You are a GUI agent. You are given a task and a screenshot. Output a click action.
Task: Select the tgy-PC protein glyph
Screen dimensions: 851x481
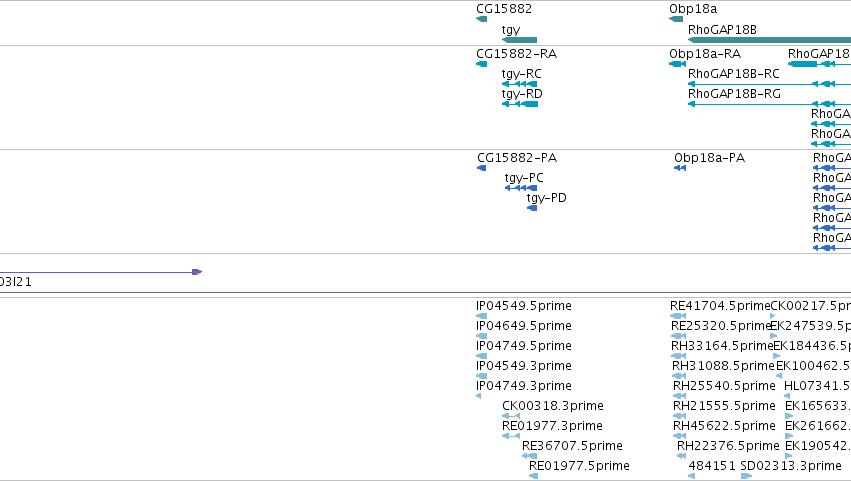point(521,188)
